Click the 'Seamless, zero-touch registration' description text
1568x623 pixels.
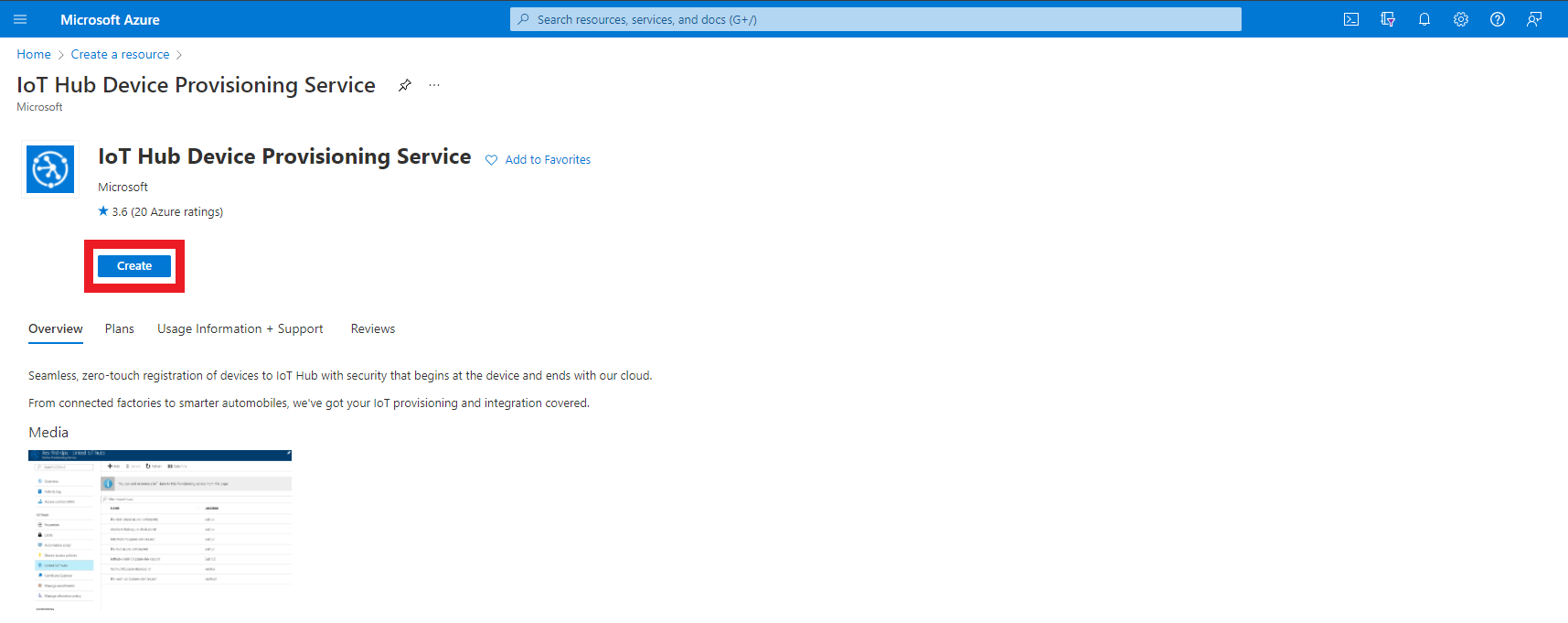click(340, 375)
